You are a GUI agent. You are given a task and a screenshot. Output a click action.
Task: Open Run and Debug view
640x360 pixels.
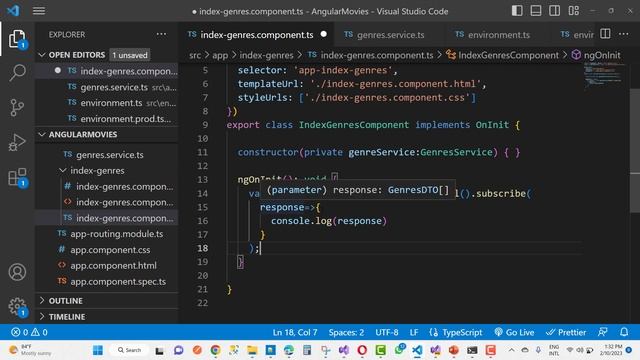tap(17, 142)
